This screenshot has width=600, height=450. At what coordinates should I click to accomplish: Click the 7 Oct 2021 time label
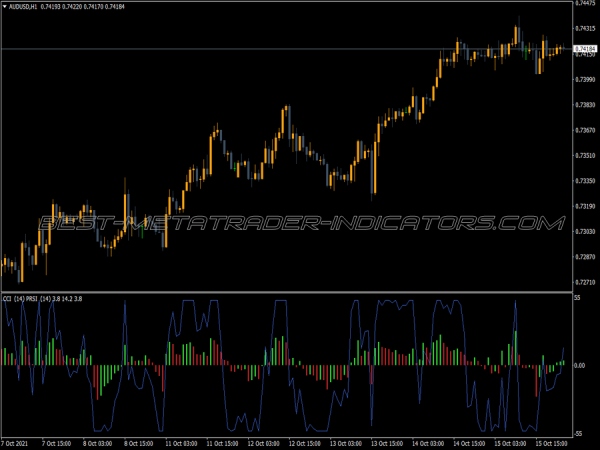[15, 443]
